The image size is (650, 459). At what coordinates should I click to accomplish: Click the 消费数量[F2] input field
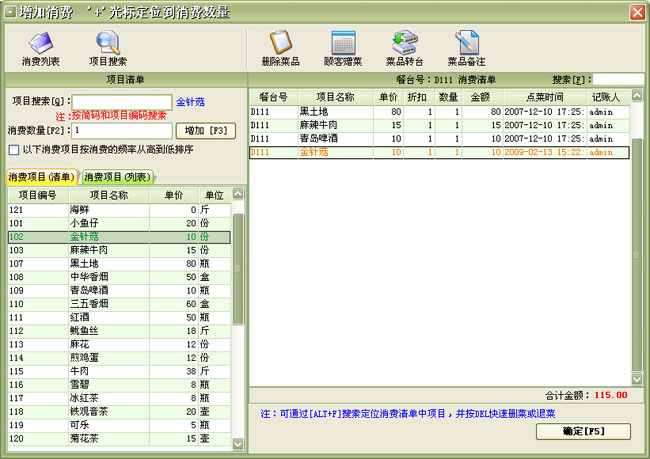point(121,130)
